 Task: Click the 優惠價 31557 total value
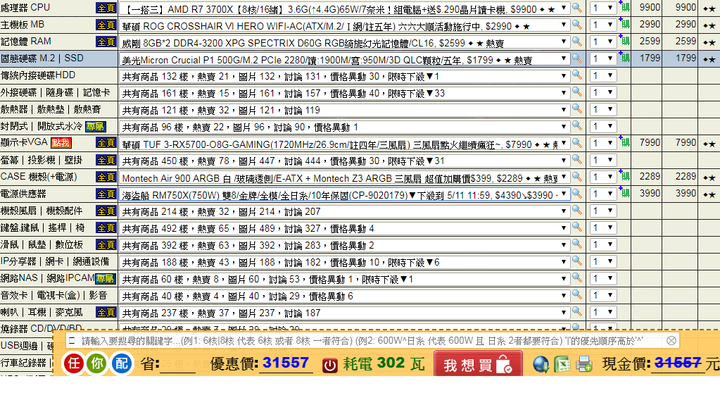tap(286, 363)
